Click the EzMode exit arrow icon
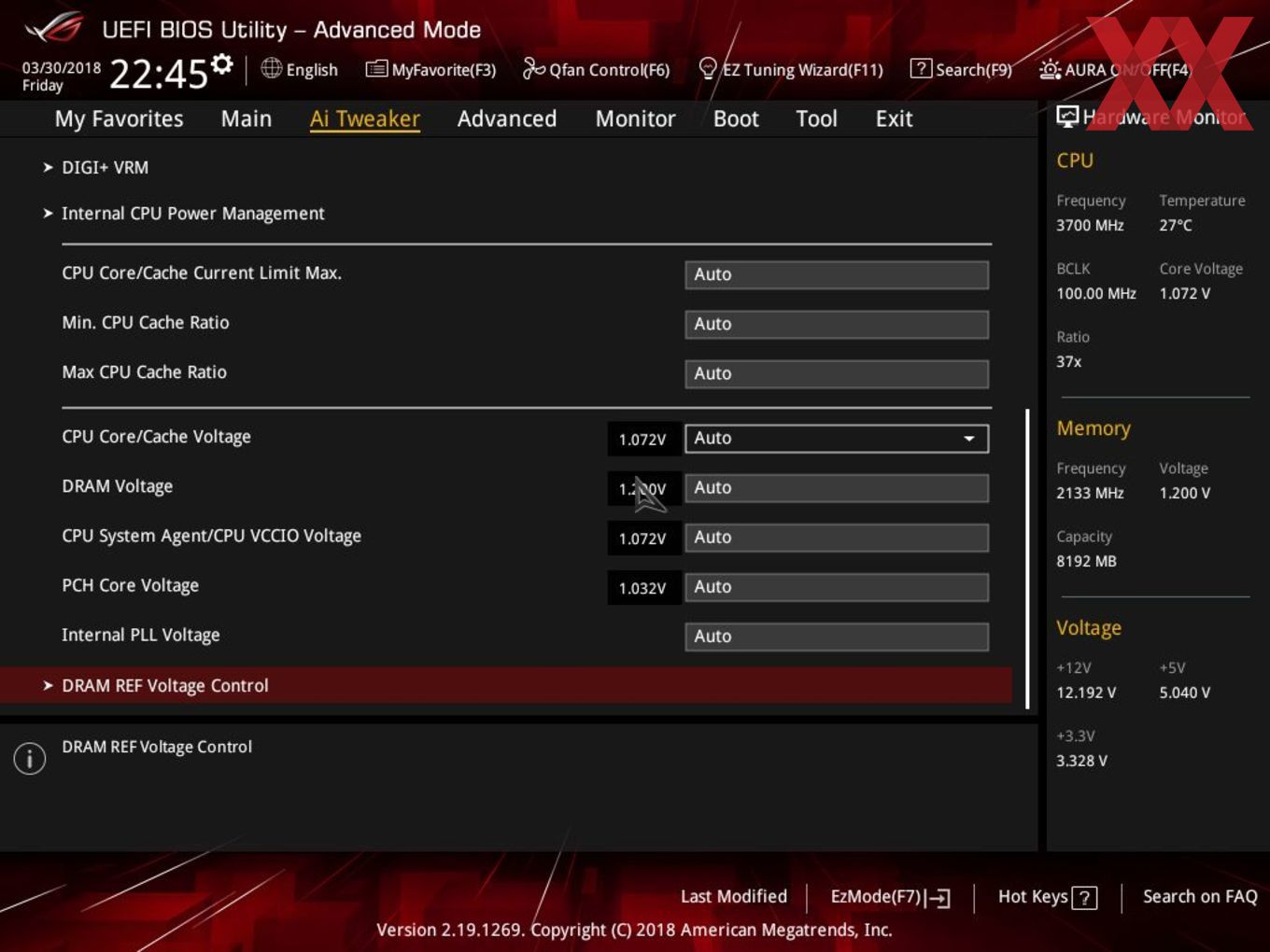 click(x=939, y=898)
